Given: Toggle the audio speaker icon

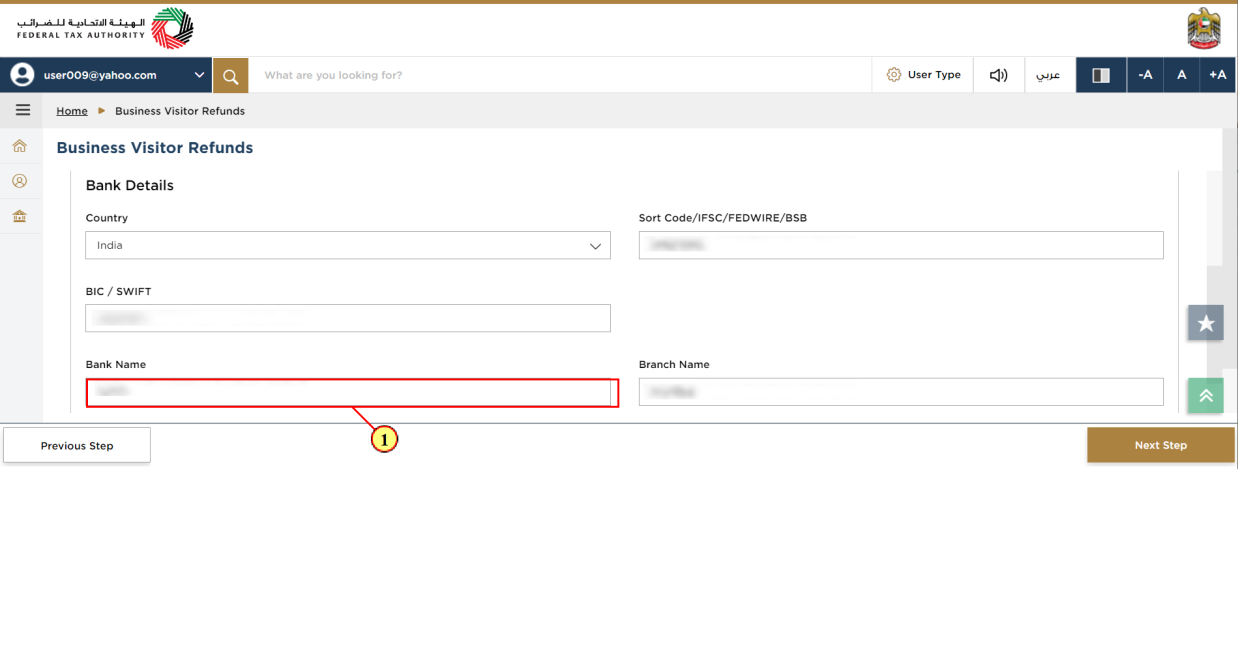Looking at the screenshot, I should [x=998, y=75].
